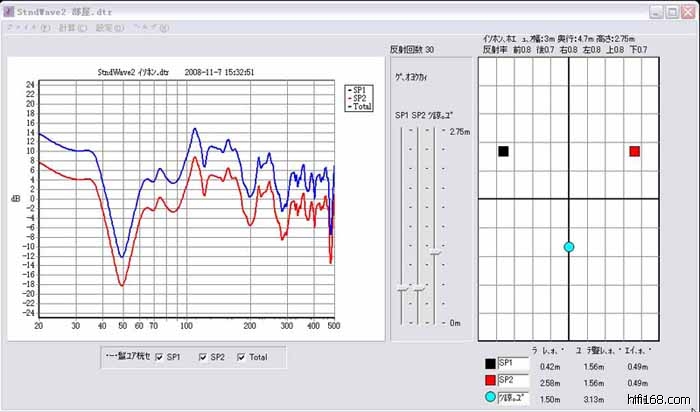700x412 pixels.
Task: Click the red SP2 speaker marker in room grid
Action: coord(634,151)
